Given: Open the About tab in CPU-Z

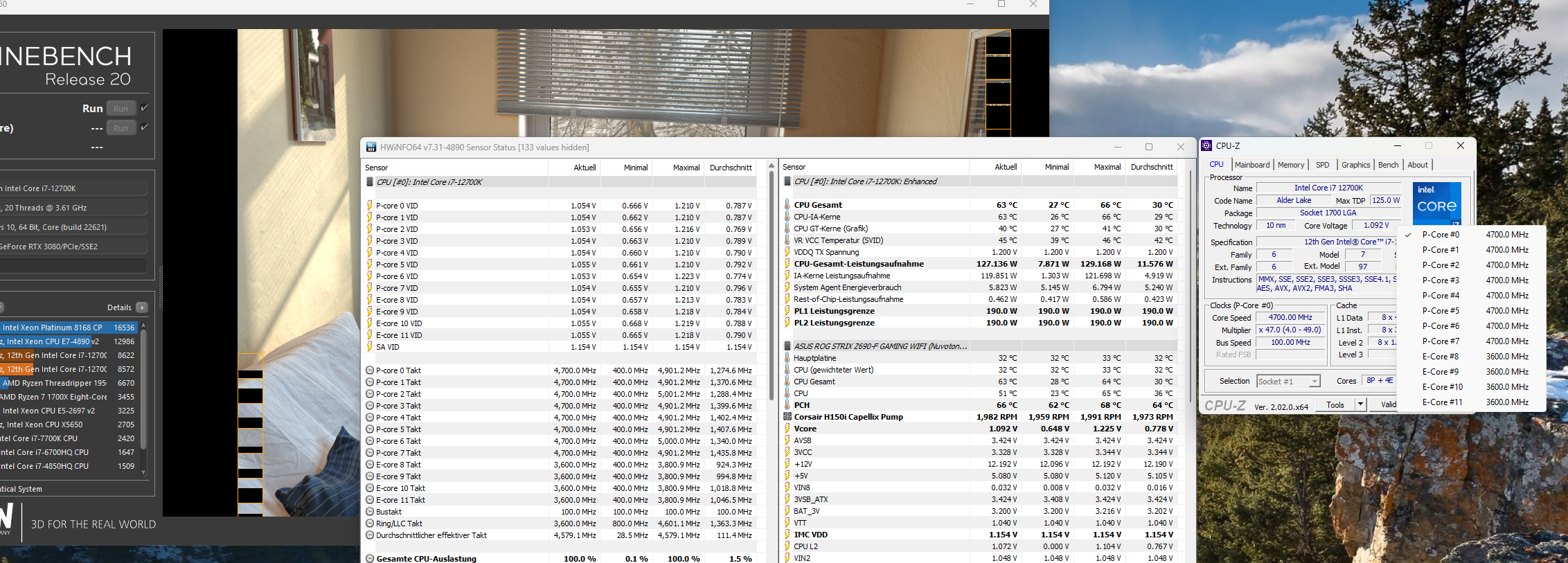Looking at the screenshot, I should [x=1418, y=165].
